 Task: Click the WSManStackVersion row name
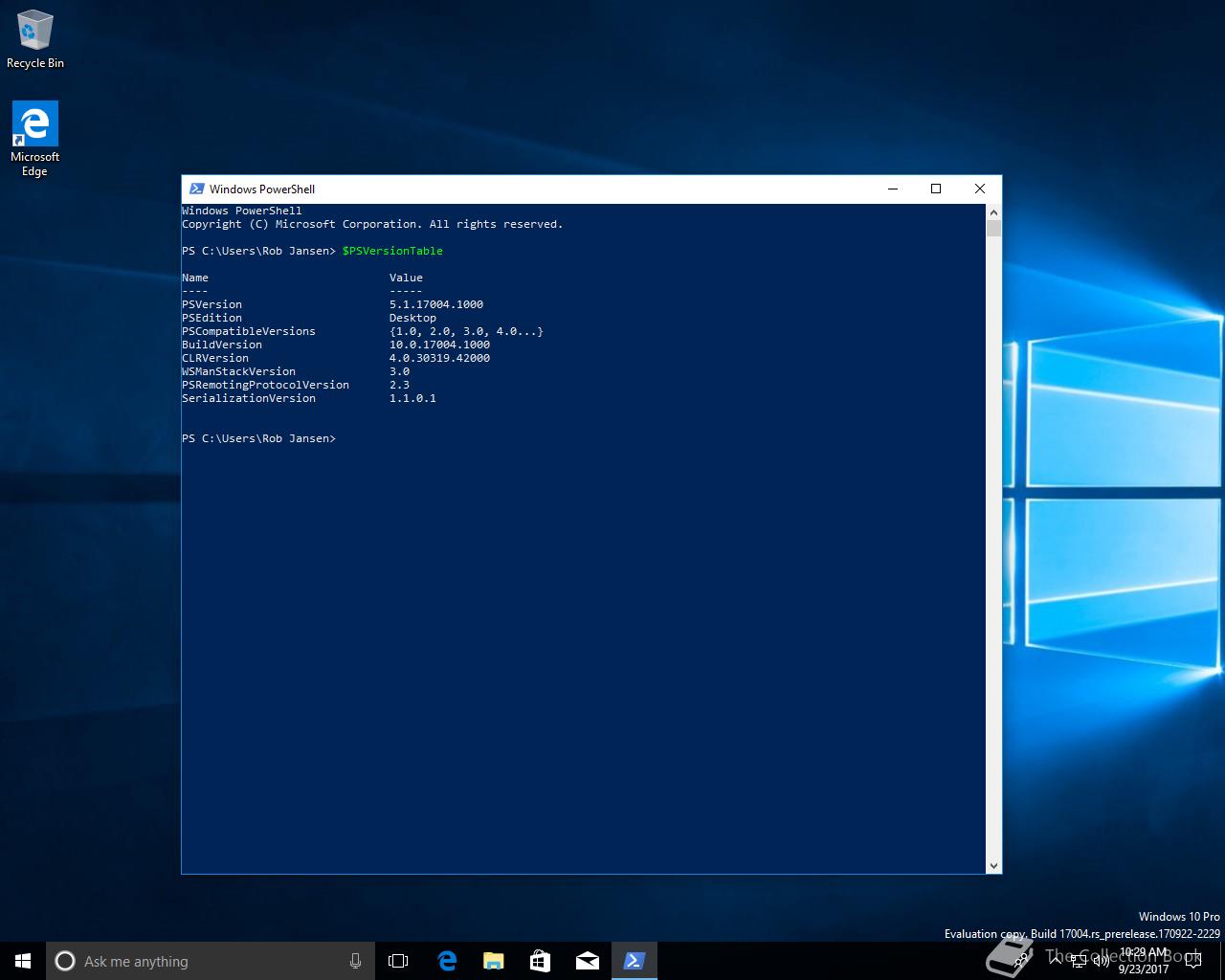point(238,371)
